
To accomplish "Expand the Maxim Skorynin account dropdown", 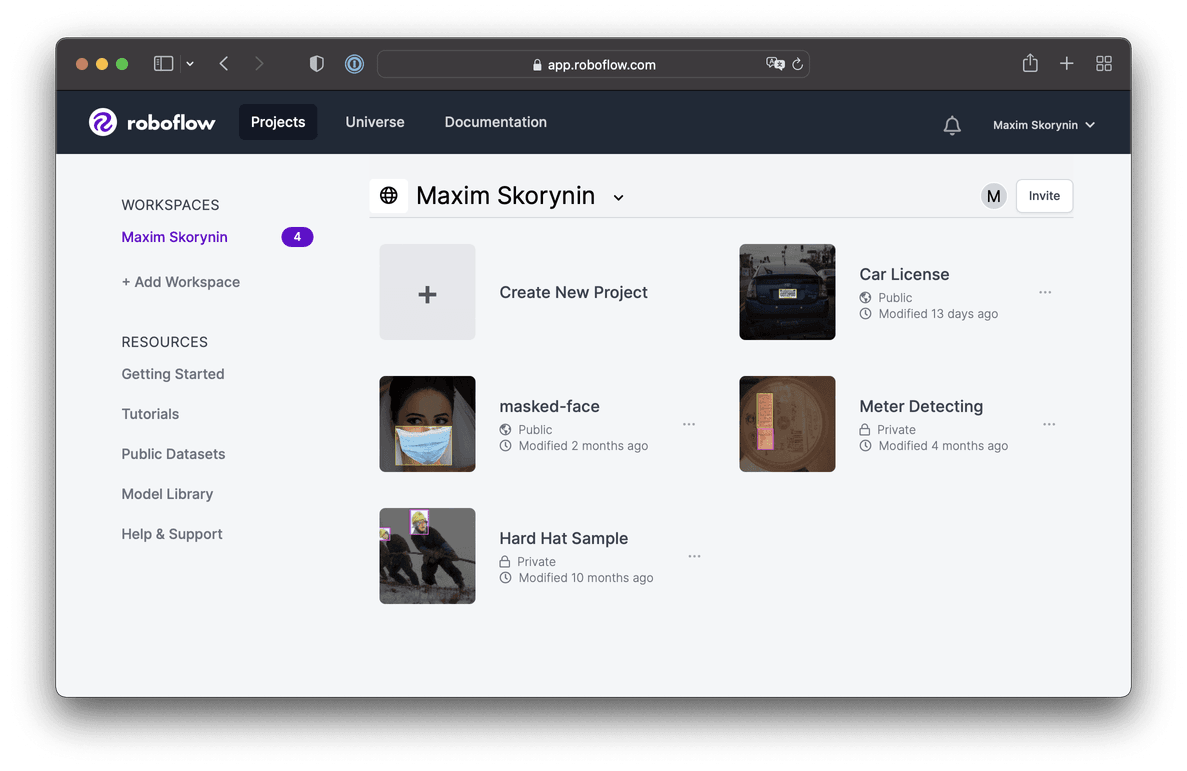I will click(1044, 124).
